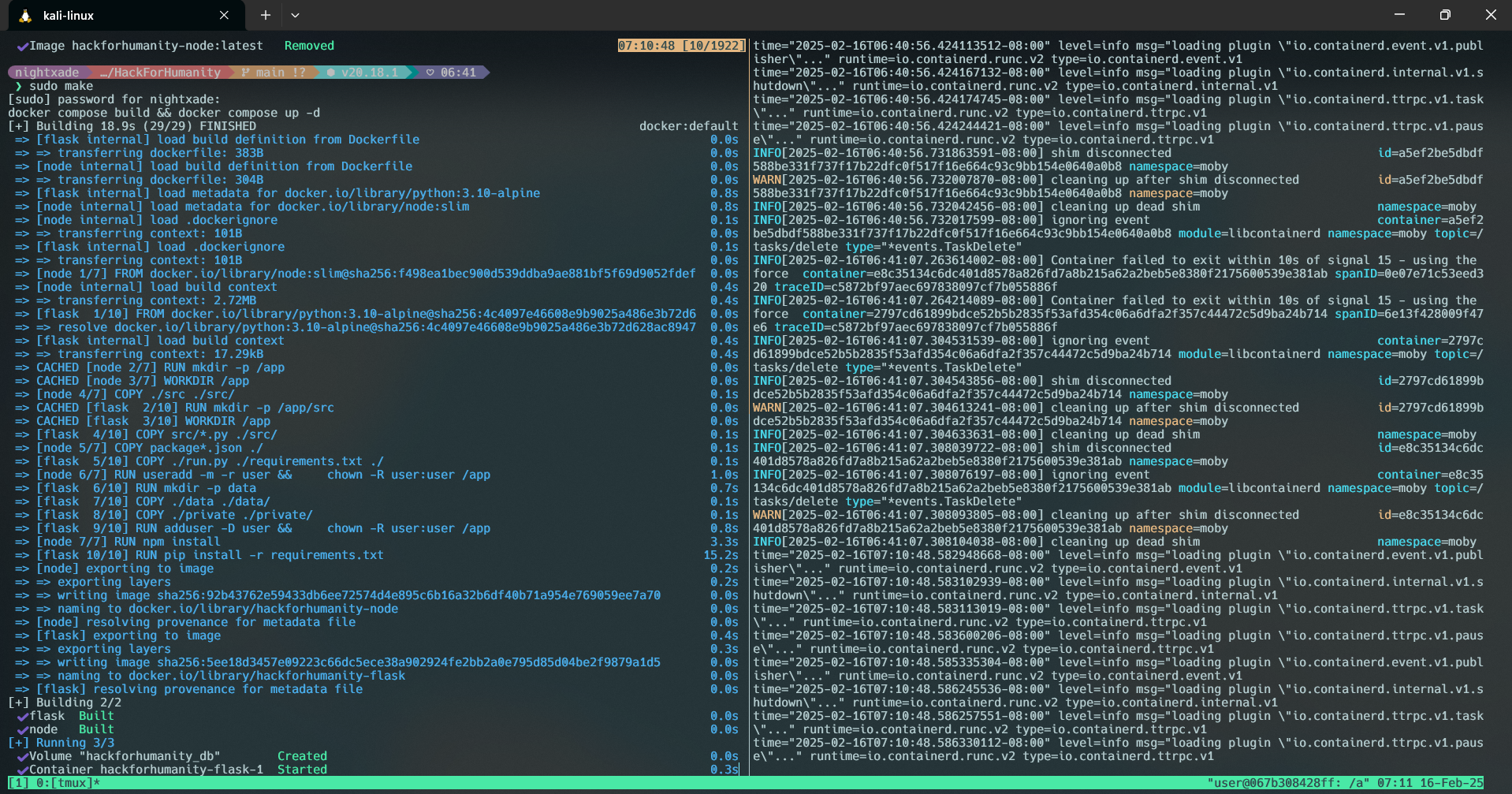Click the 'v20.18.1' version prompt segment
Screen dimensions: 1512x794
tap(370, 73)
